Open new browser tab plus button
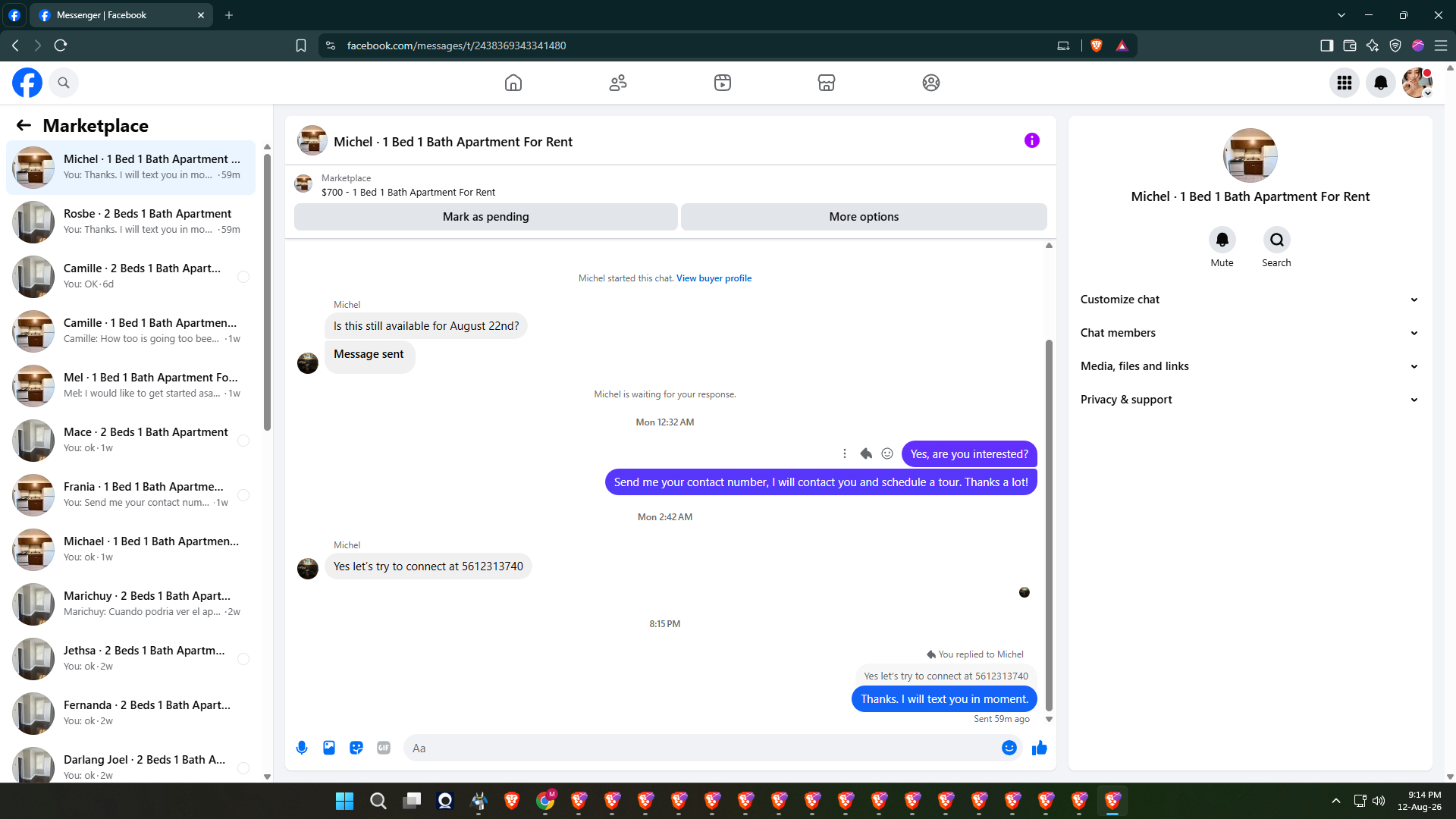1456x819 pixels. tap(229, 15)
